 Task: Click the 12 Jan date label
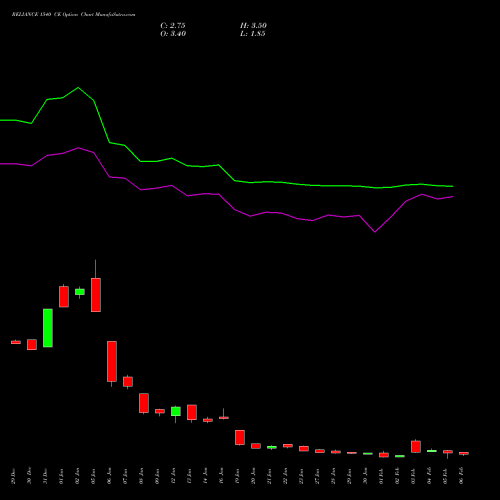click(x=173, y=476)
